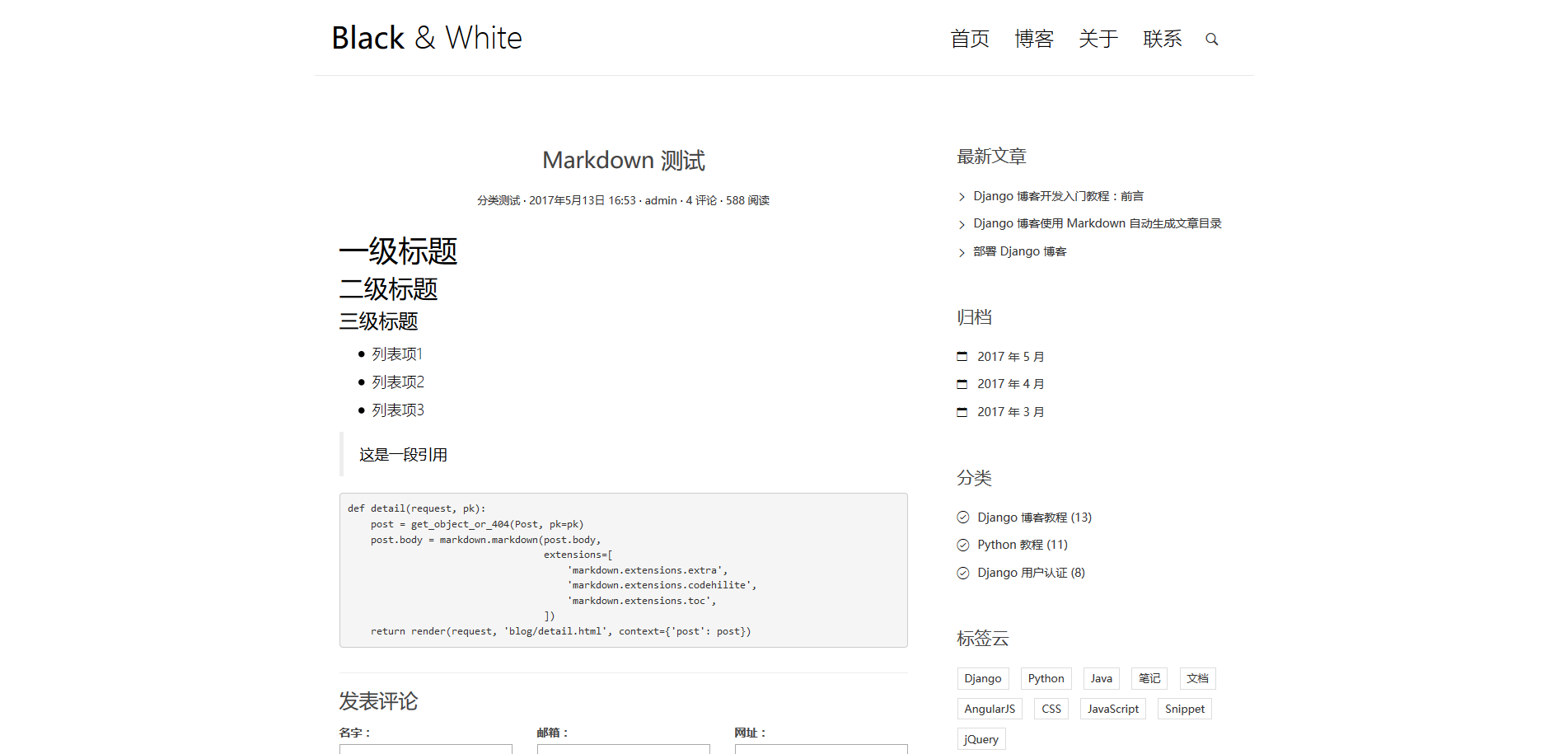
Task: Click the 分类测试 category link
Action: (x=498, y=199)
